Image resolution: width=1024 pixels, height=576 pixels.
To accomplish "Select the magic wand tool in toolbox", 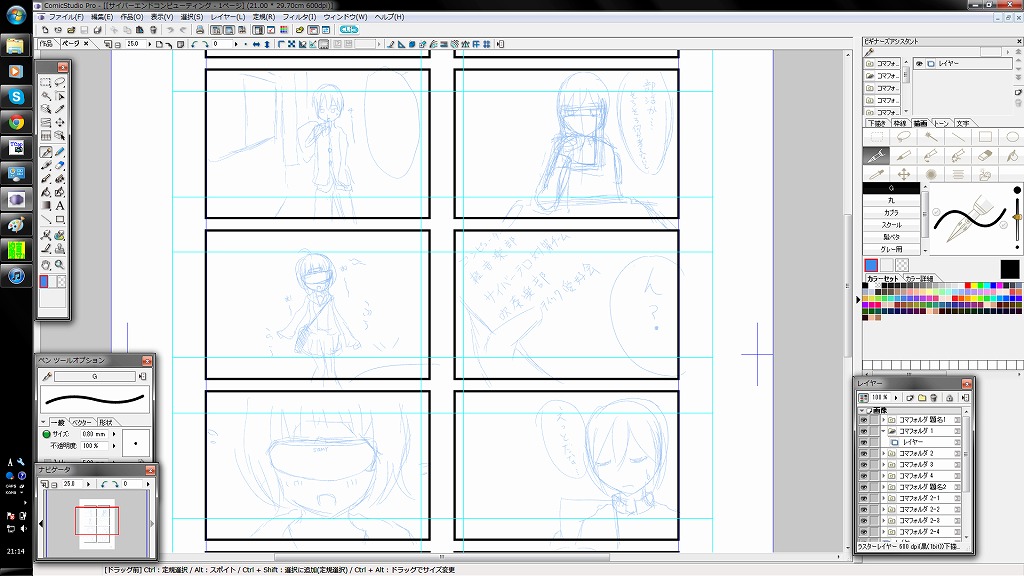I will [46, 96].
